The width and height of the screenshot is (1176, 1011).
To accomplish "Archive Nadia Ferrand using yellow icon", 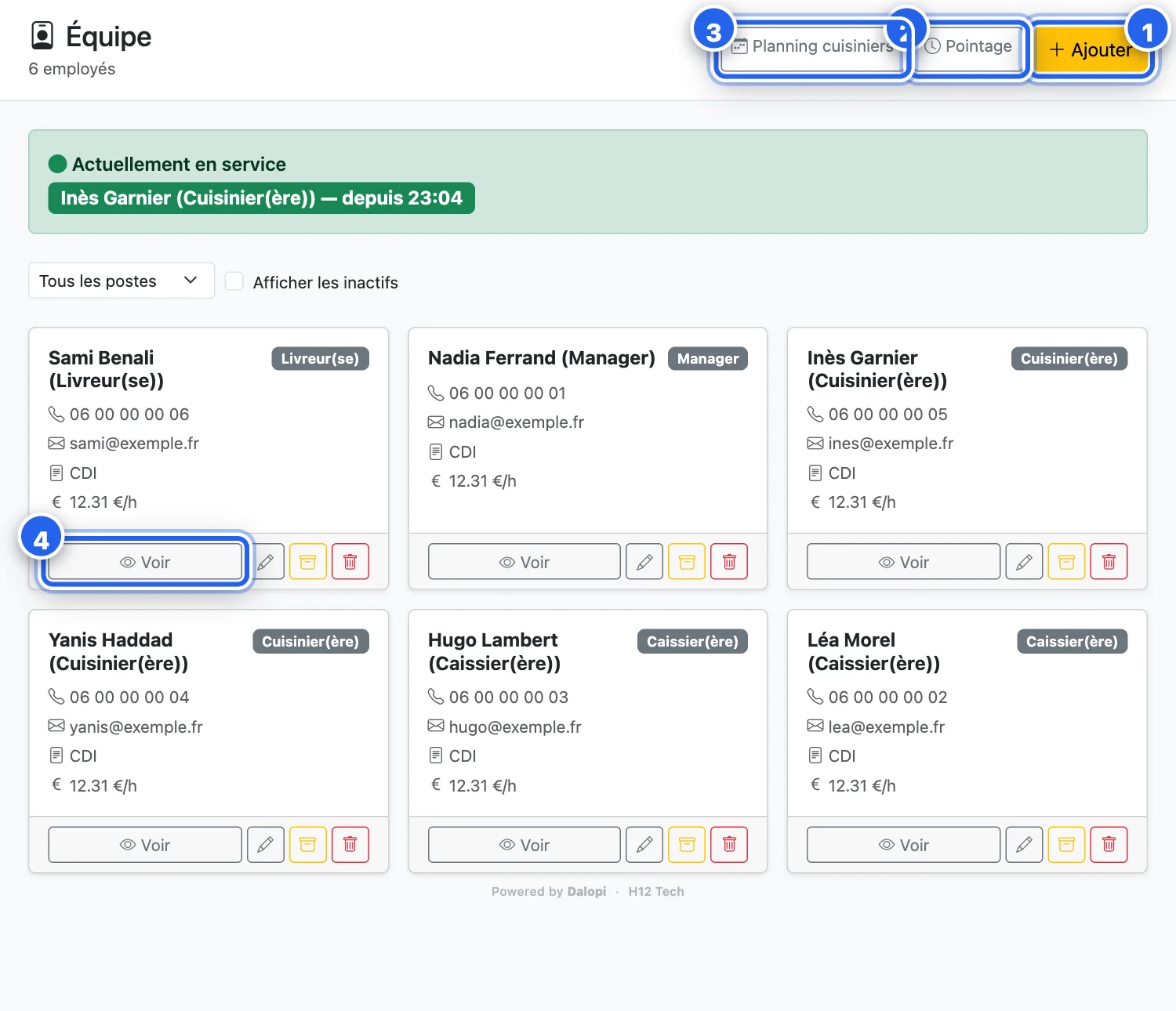I will tap(687, 562).
